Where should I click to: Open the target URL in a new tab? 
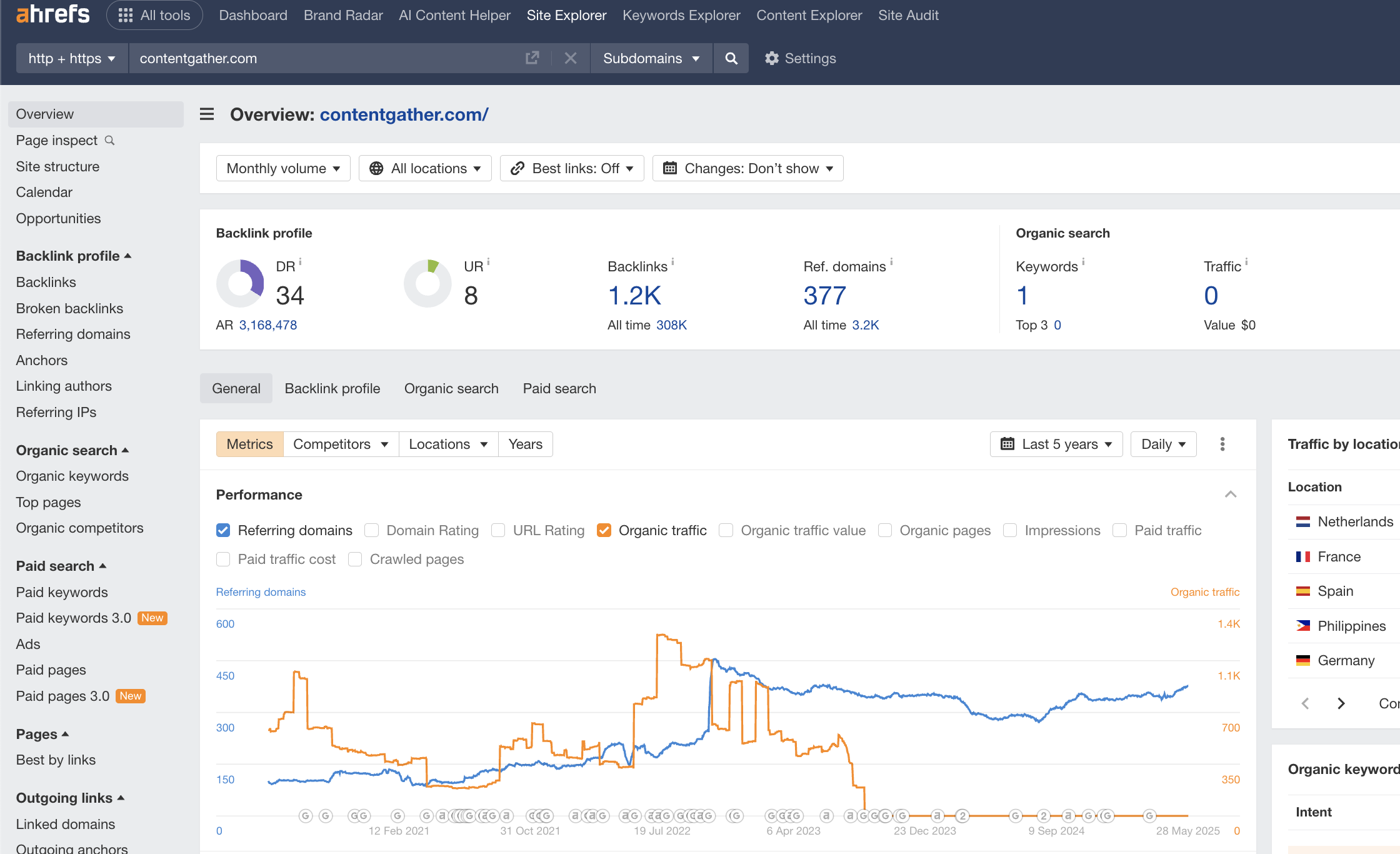532,58
